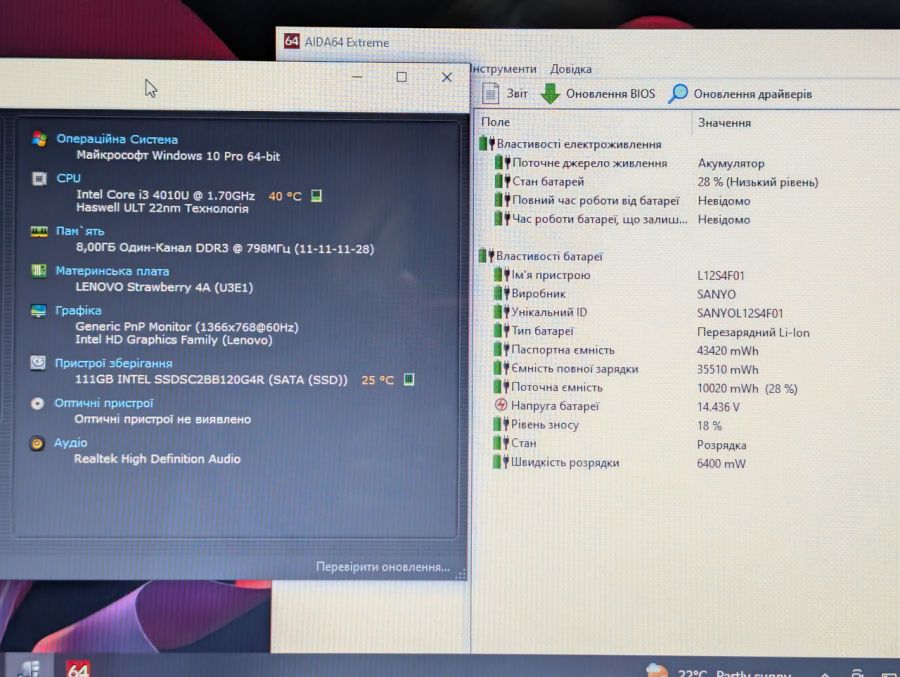Image resolution: width=900 pixels, height=677 pixels.
Task: Click the Пристрої зберігання heading link
Action: [x=113, y=363]
